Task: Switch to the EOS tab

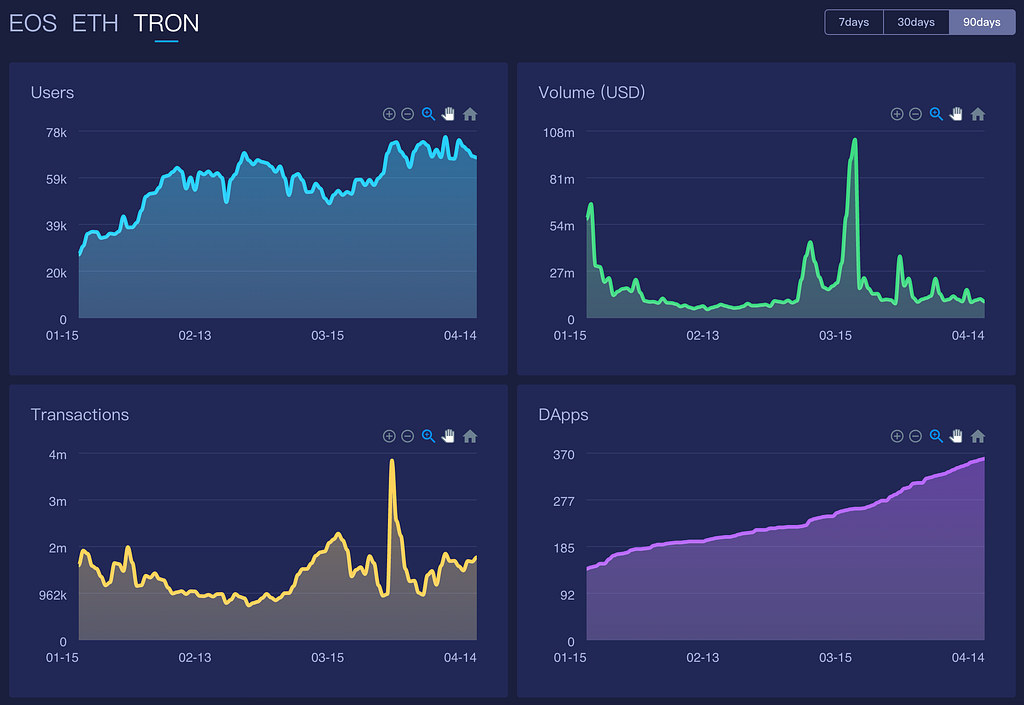Action: [33, 24]
